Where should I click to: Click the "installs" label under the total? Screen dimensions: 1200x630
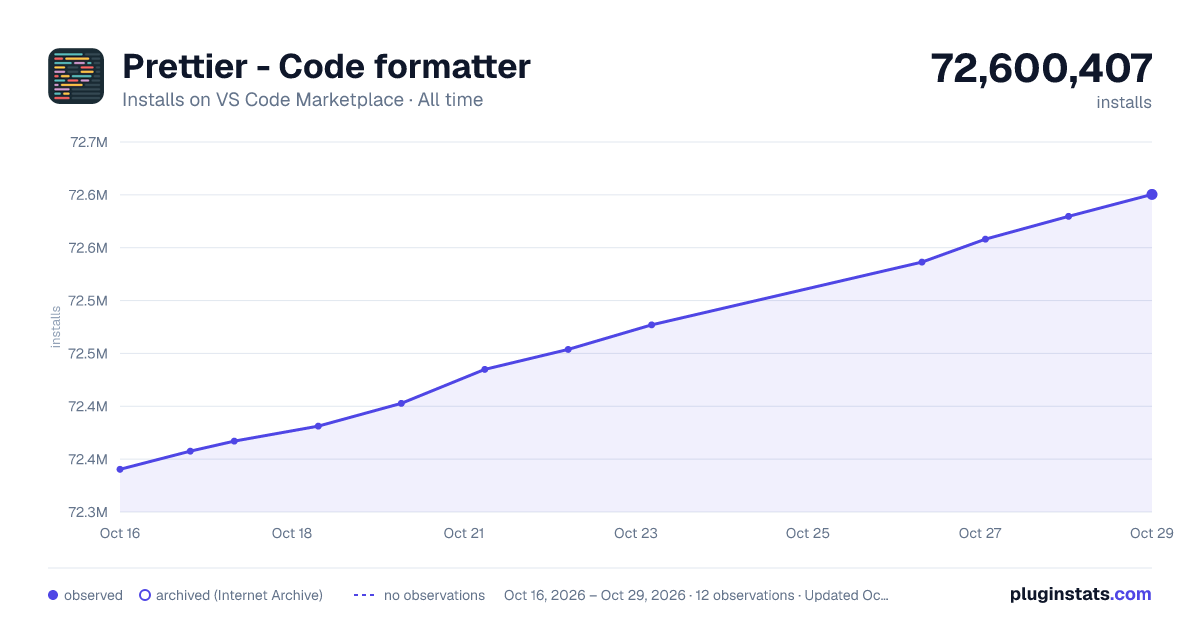pyautogui.click(x=1124, y=102)
